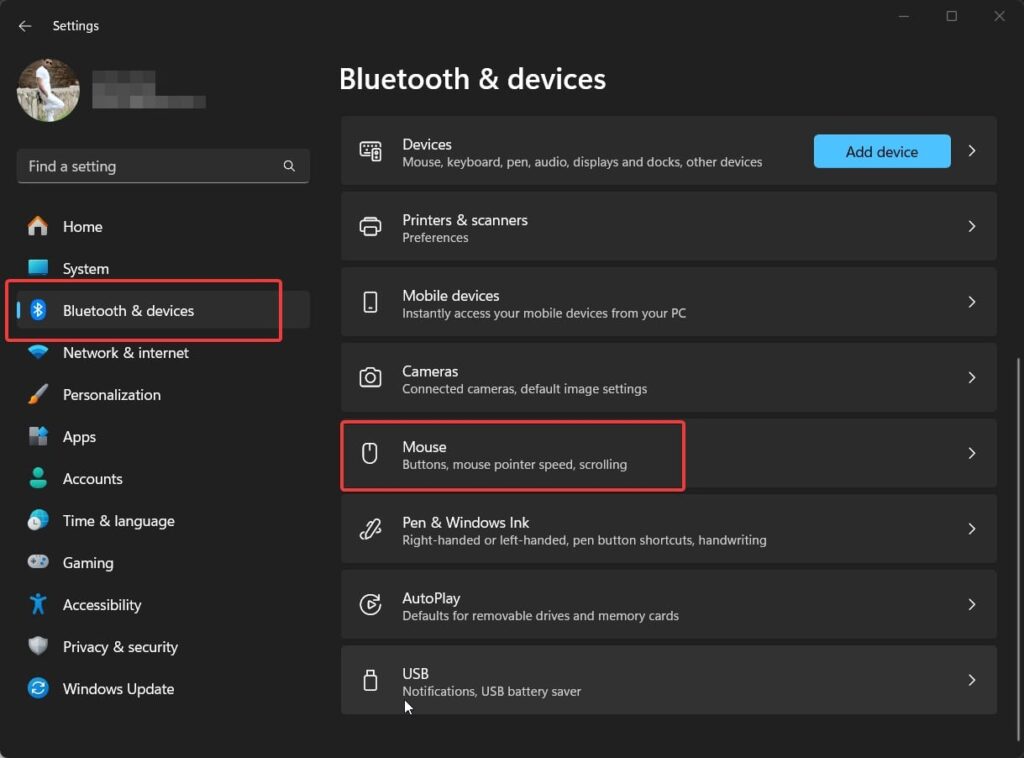Screen dimensions: 1024x758
Task: Click the Mobile devices phone icon
Action: (x=370, y=302)
